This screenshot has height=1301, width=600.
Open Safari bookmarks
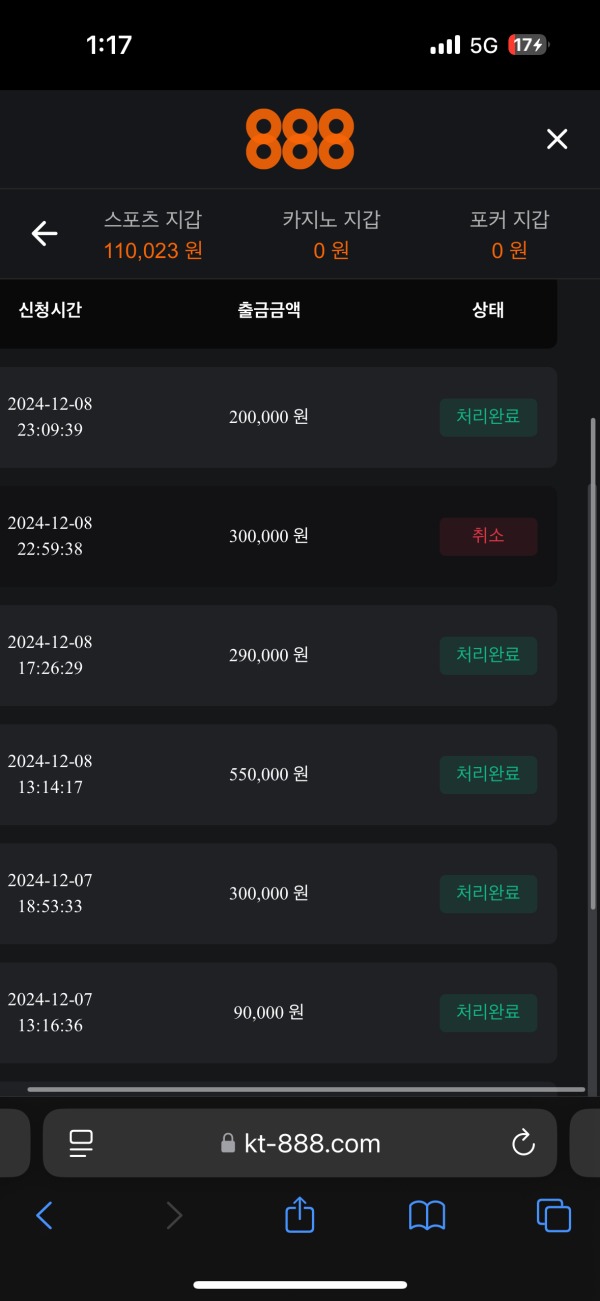pos(426,1215)
